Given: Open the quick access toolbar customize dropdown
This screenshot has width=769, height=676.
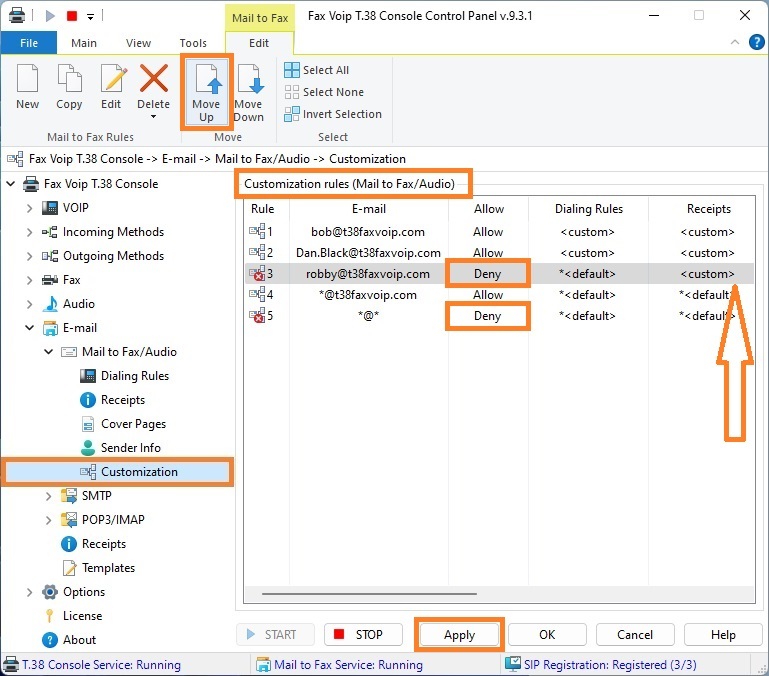Looking at the screenshot, I should (90, 17).
